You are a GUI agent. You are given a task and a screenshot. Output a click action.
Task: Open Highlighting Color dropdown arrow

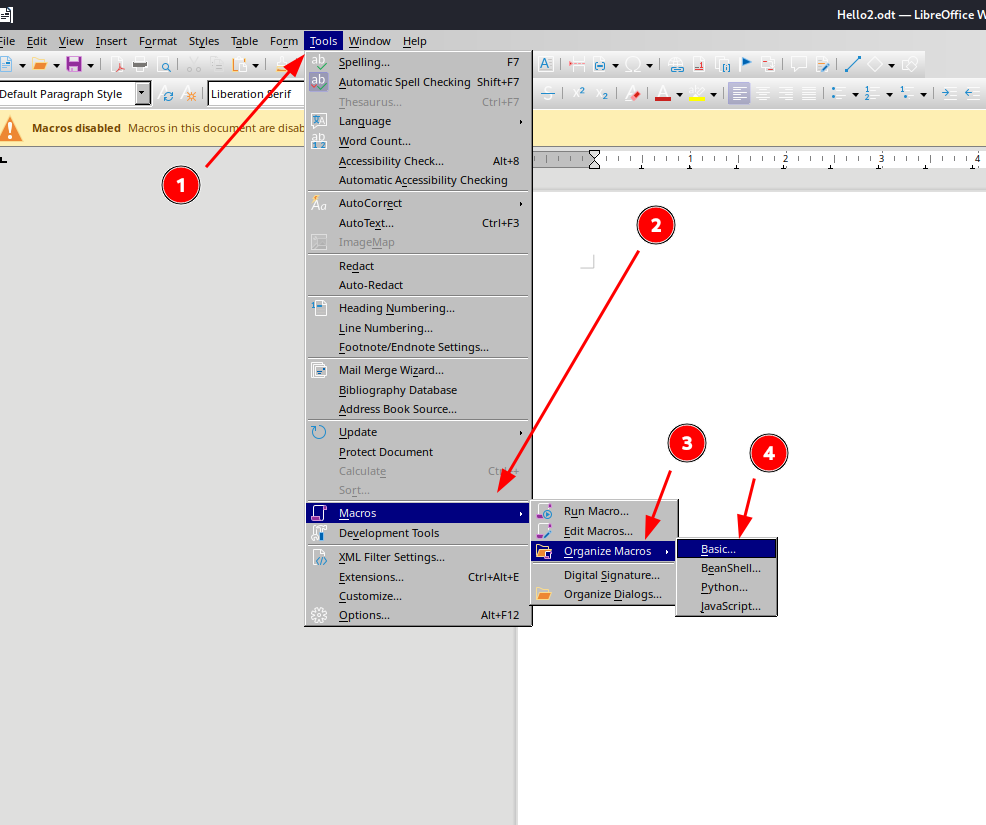[713, 95]
